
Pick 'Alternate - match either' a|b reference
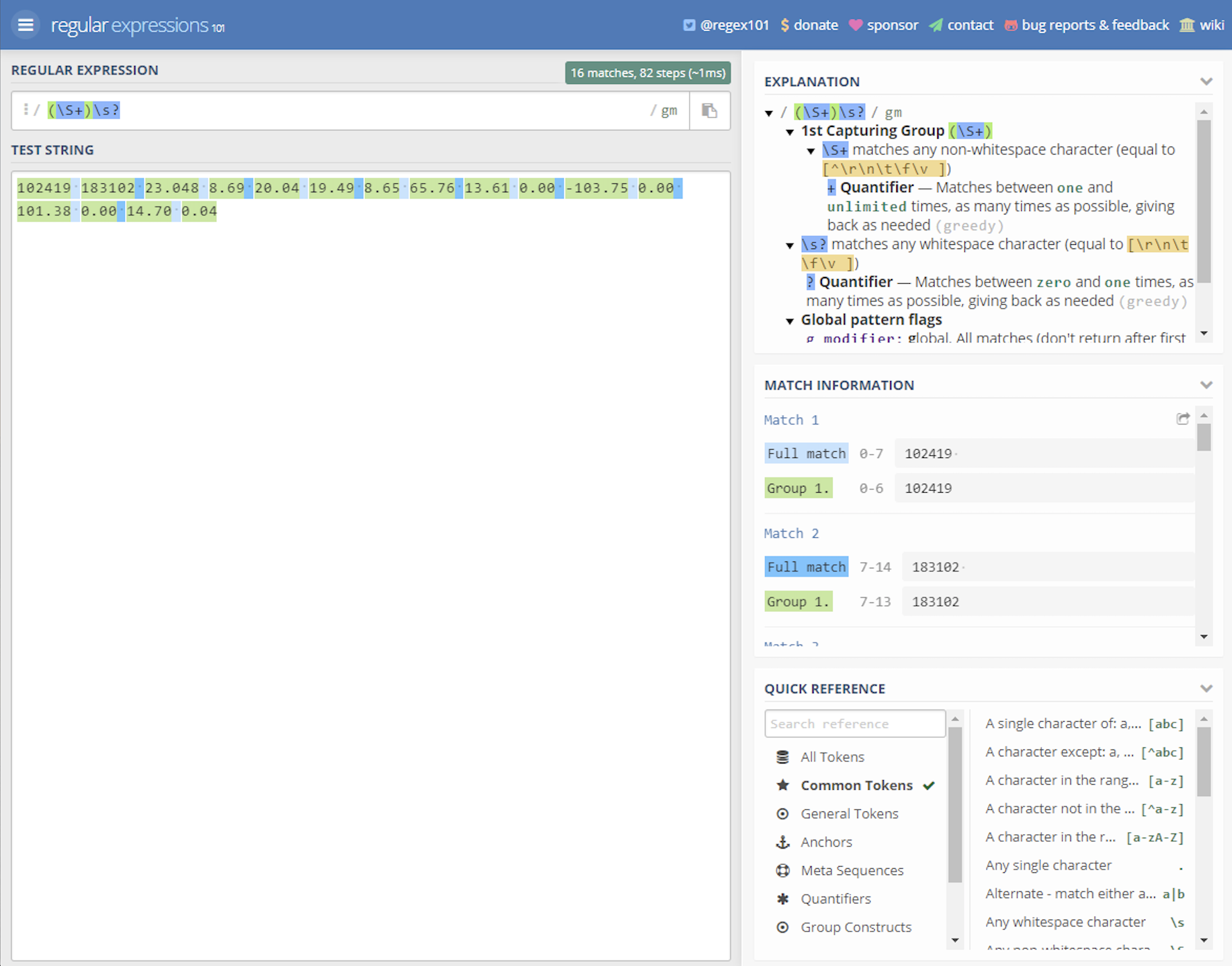click(1084, 895)
